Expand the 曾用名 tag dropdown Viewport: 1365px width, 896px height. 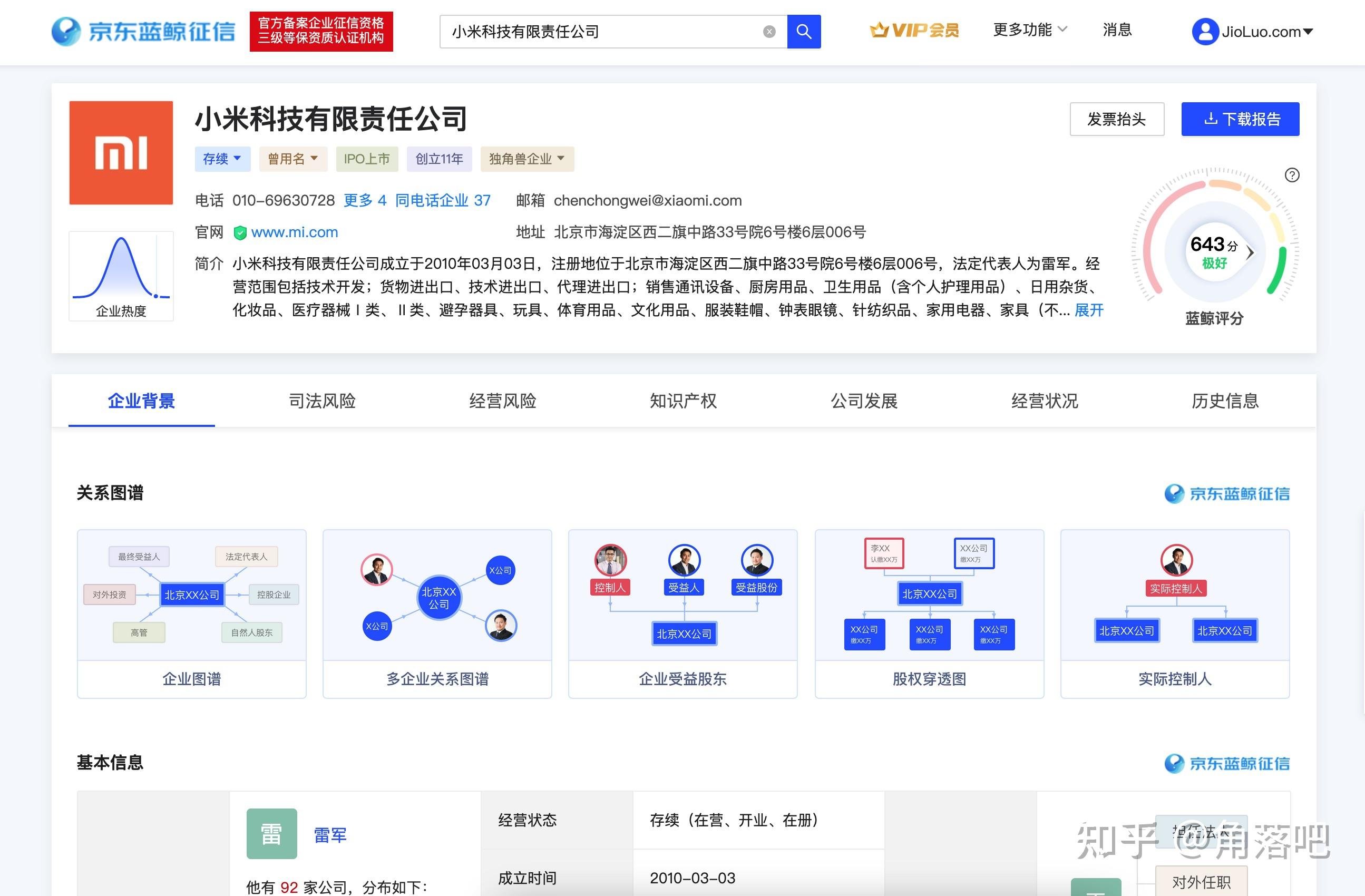click(x=293, y=159)
